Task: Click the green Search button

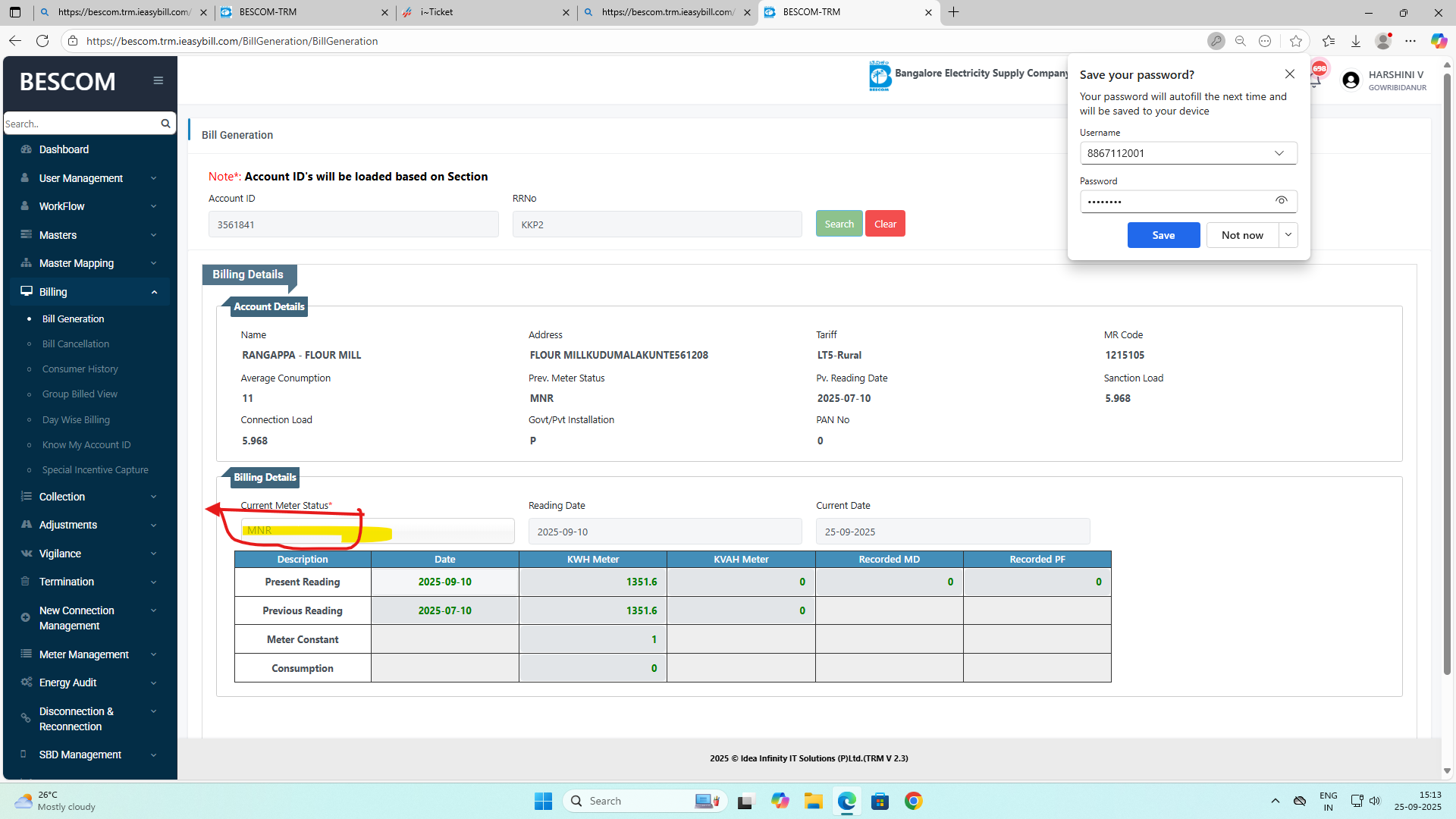Action: click(839, 224)
